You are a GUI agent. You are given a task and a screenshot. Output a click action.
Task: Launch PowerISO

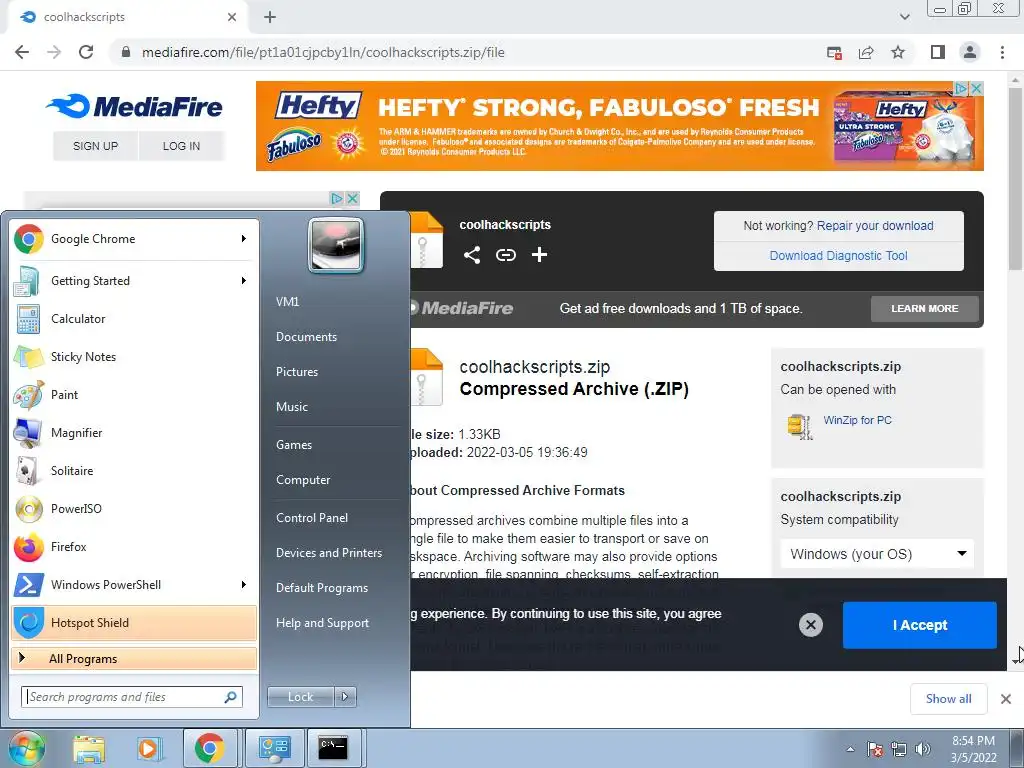(x=134, y=509)
